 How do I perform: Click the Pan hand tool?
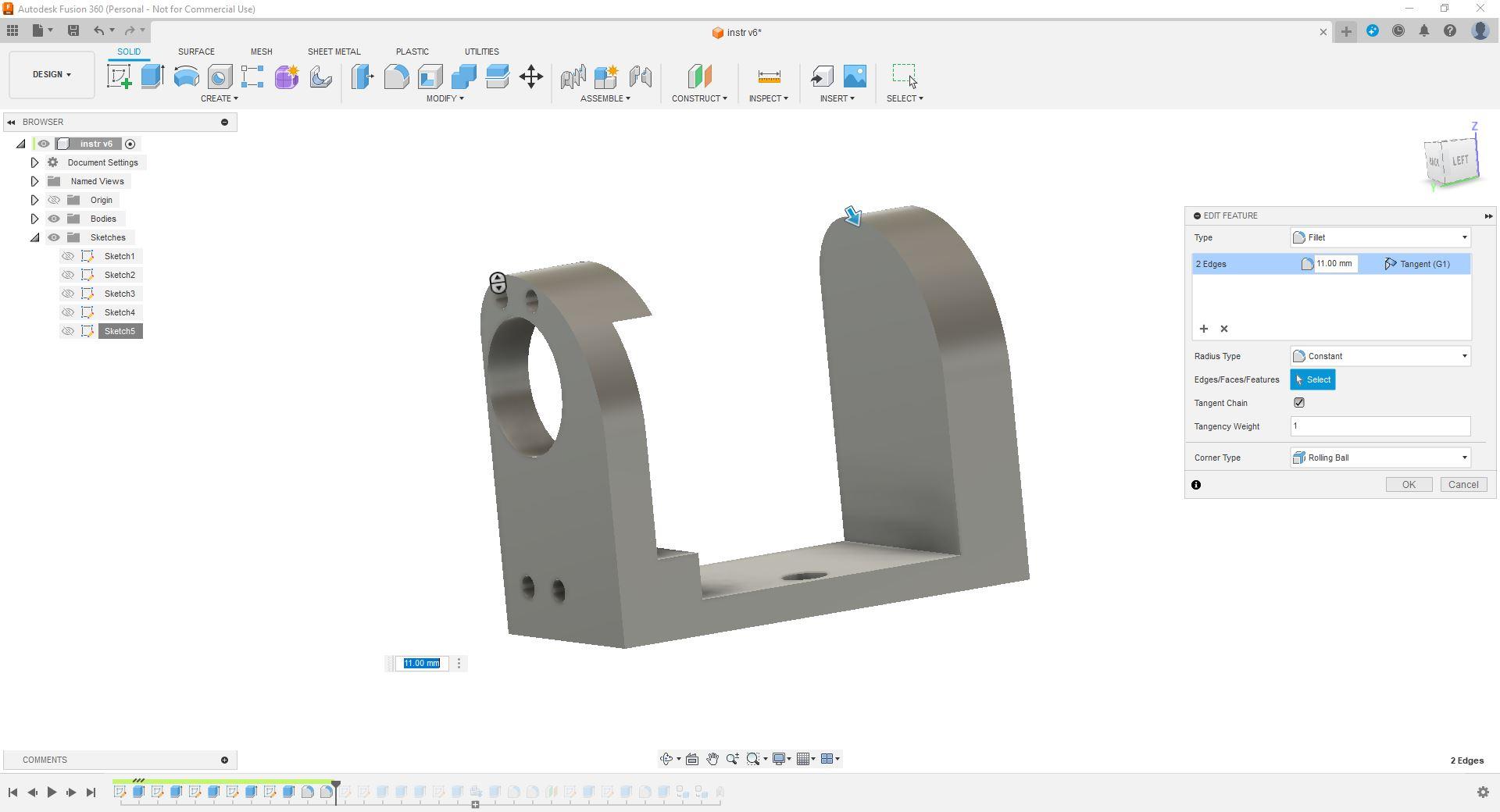pos(712,759)
